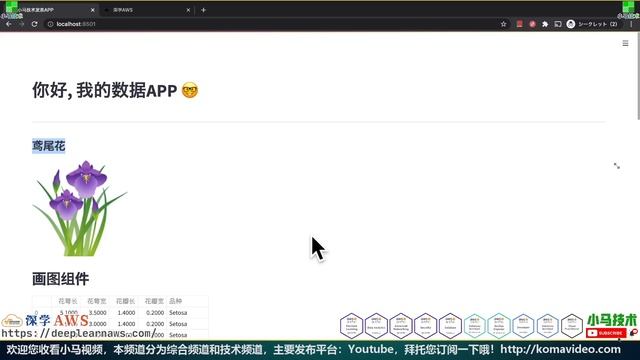
Task: Open a new browser tab
Action: (x=203, y=10)
